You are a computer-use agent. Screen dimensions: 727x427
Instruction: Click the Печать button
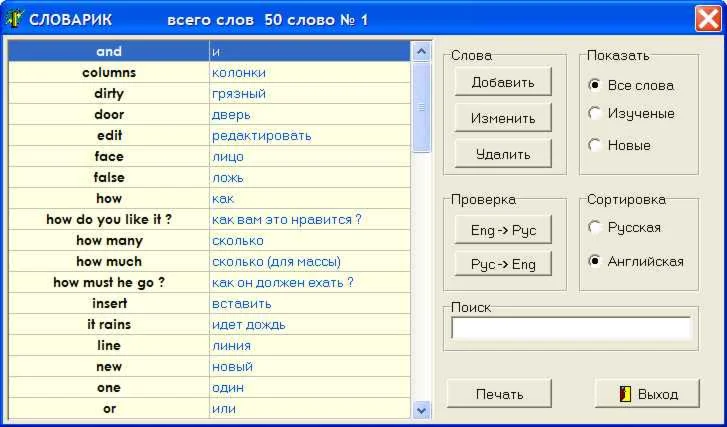pyautogui.click(x=499, y=394)
